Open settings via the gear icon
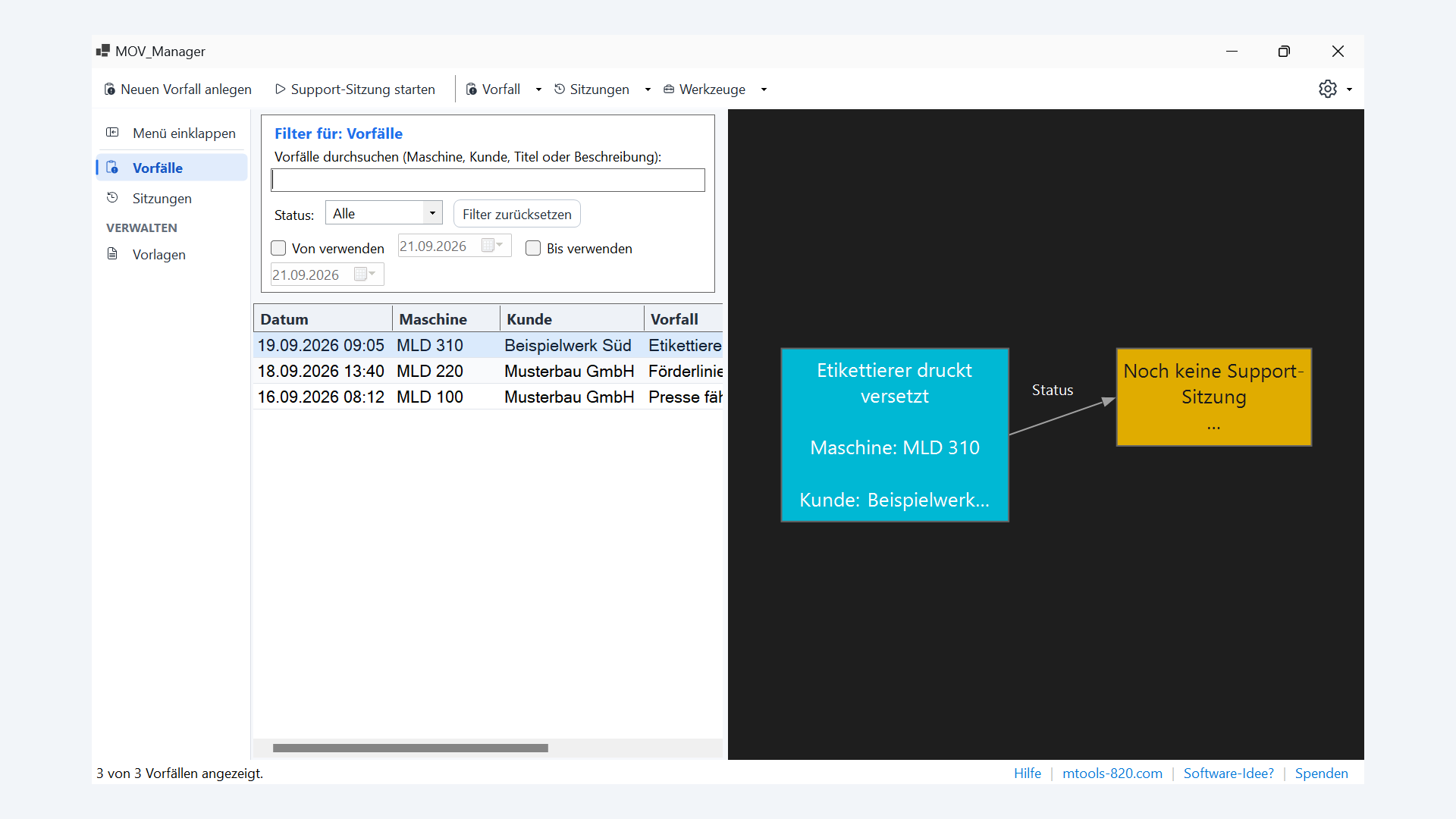1456x819 pixels. 1328,89
